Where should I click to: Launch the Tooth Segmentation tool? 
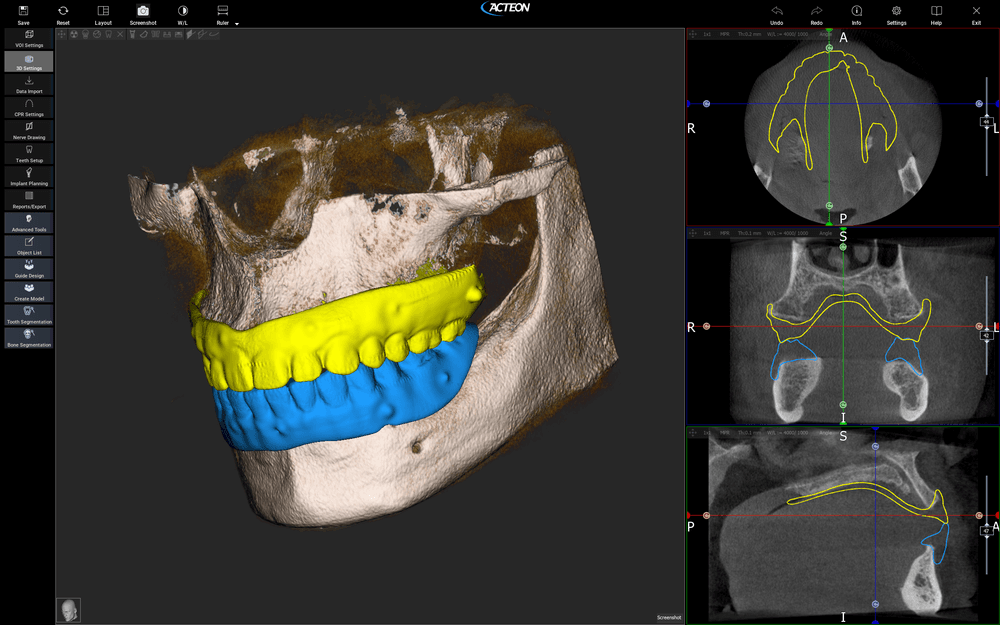29,315
